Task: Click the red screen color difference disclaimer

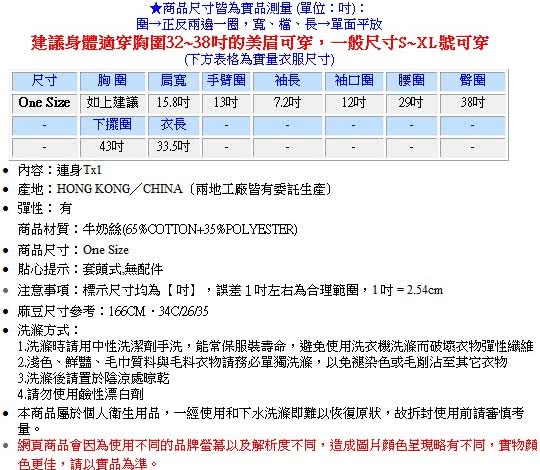Action: [278, 455]
